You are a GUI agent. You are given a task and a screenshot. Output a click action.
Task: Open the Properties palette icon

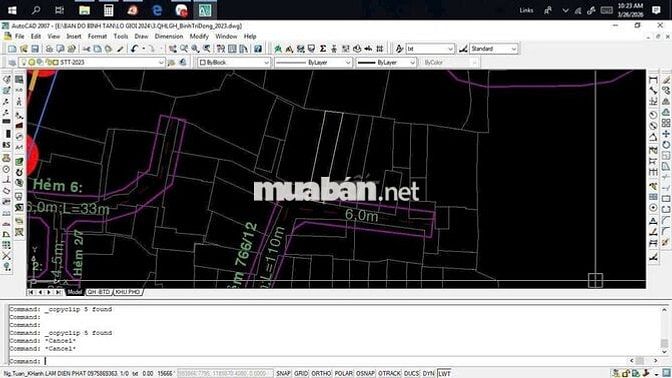click(x=221, y=49)
